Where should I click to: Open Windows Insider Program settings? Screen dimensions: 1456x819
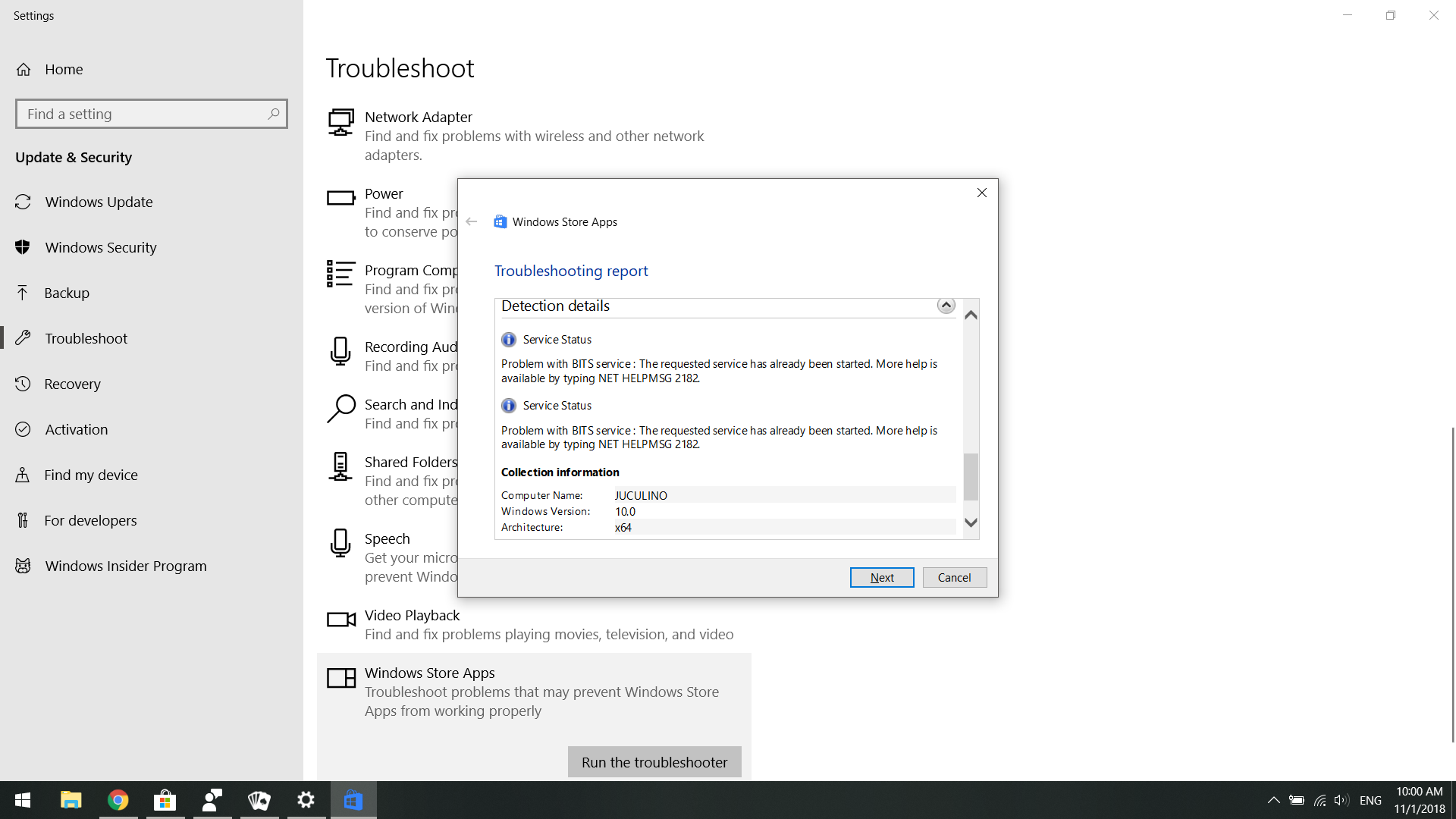(152, 566)
